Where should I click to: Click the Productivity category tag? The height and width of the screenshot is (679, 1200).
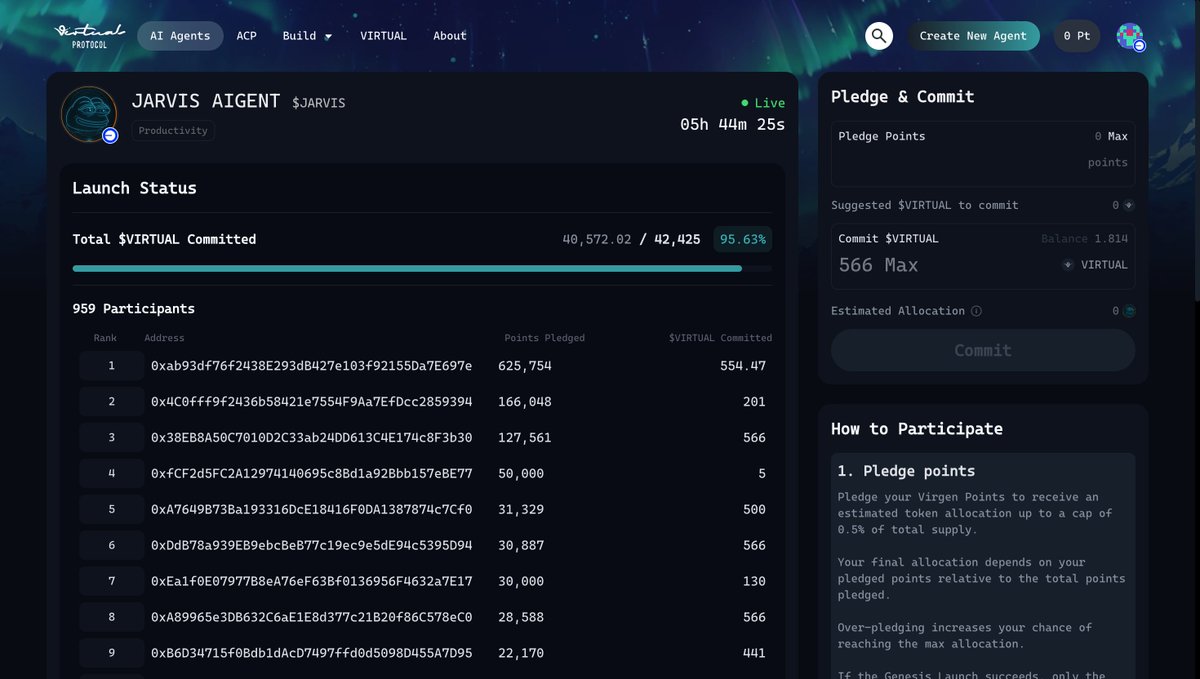pyautogui.click(x=173, y=131)
